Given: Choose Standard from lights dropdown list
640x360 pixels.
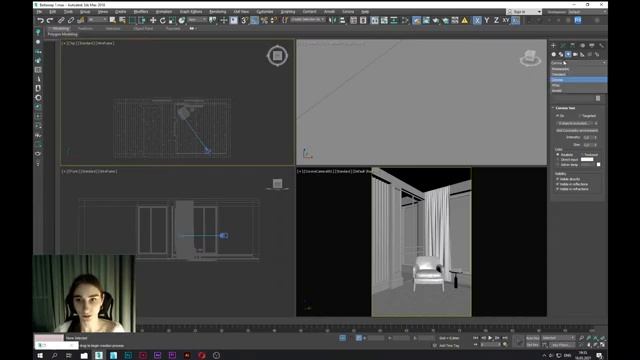Looking at the screenshot, I should pyautogui.click(x=578, y=74).
